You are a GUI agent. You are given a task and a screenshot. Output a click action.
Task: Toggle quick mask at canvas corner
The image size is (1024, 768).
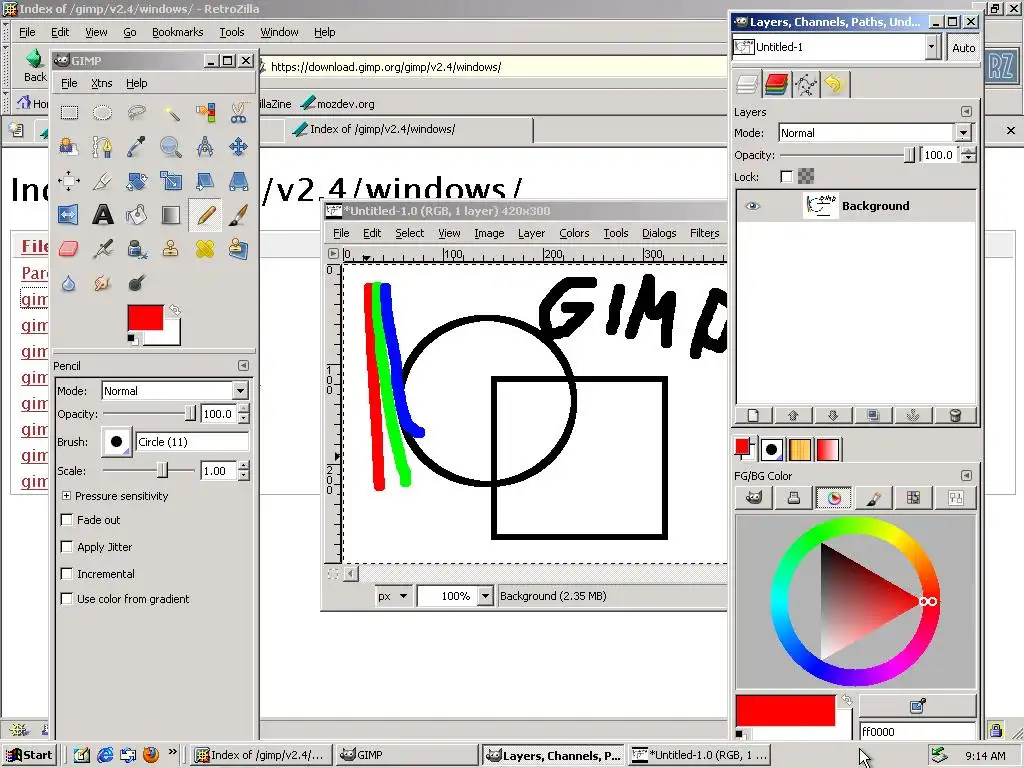333,573
